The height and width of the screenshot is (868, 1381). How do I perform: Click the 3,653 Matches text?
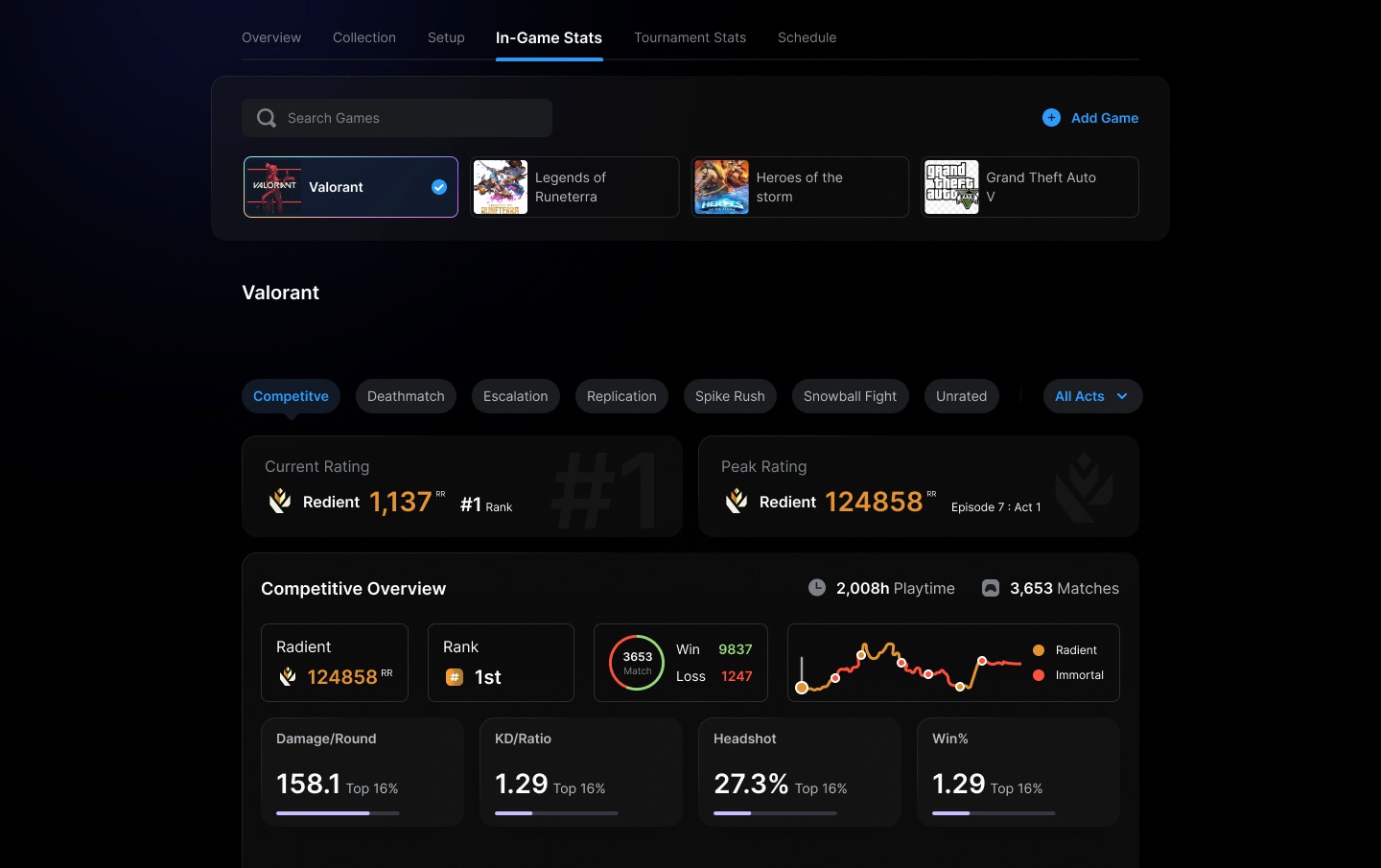tap(1065, 588)
